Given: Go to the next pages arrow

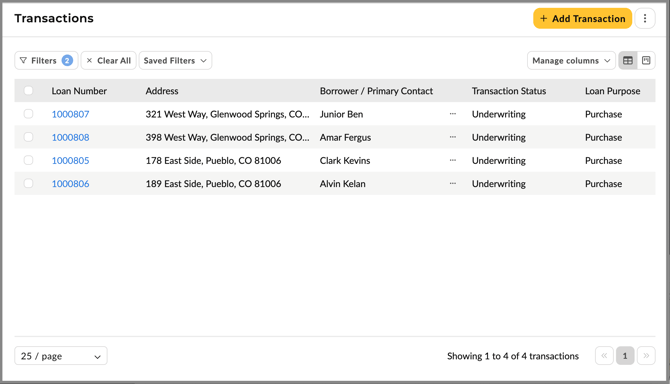Looking at the screenshot, I should (x=646, y=355).
